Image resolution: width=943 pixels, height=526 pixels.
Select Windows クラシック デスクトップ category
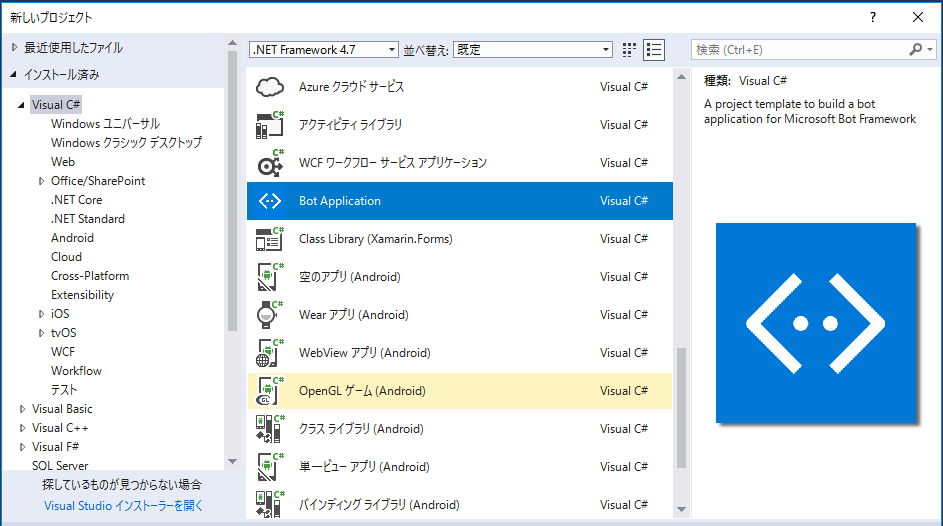pos(126,142)
